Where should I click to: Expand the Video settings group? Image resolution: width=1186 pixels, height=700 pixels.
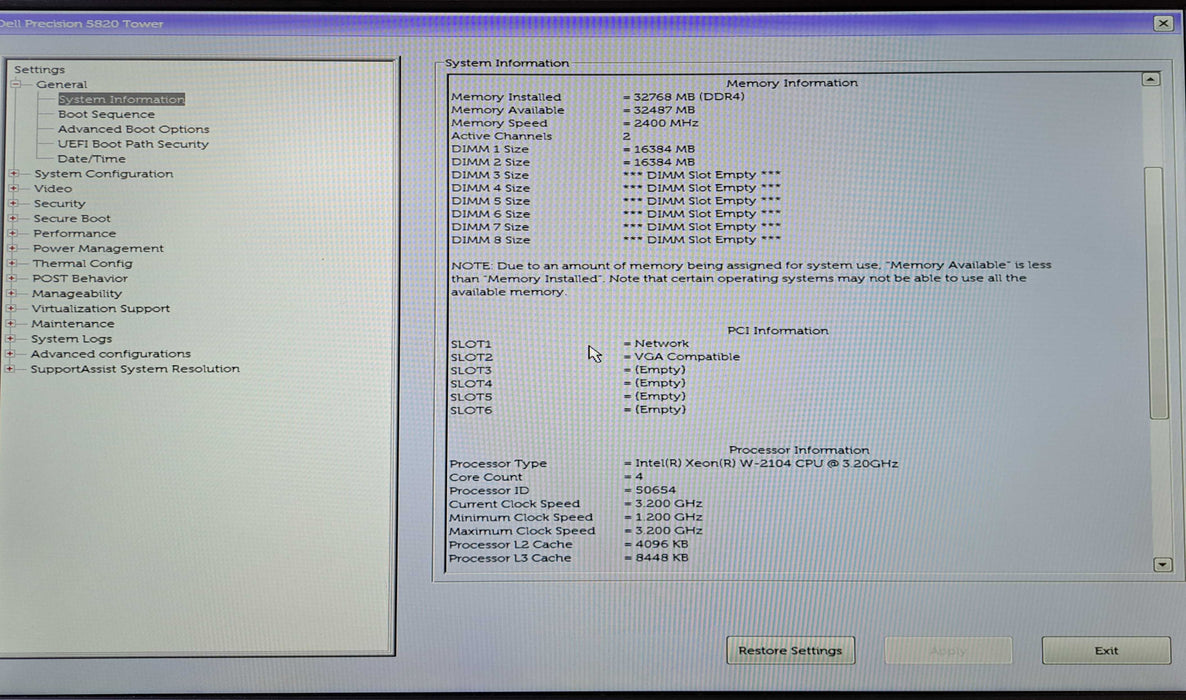click(x=14, y=188)
